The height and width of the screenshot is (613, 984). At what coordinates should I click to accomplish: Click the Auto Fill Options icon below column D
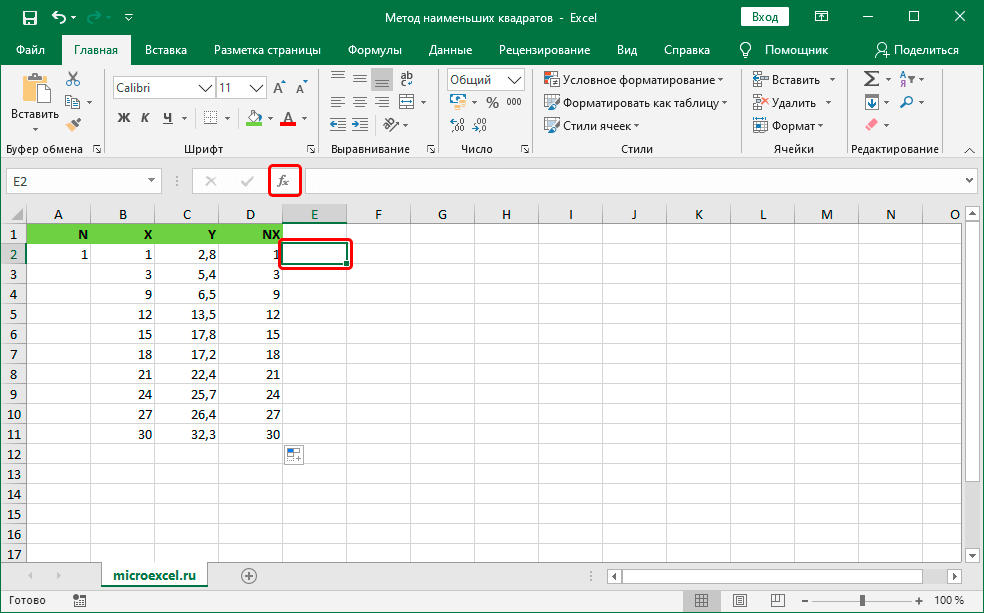(294, 455)
